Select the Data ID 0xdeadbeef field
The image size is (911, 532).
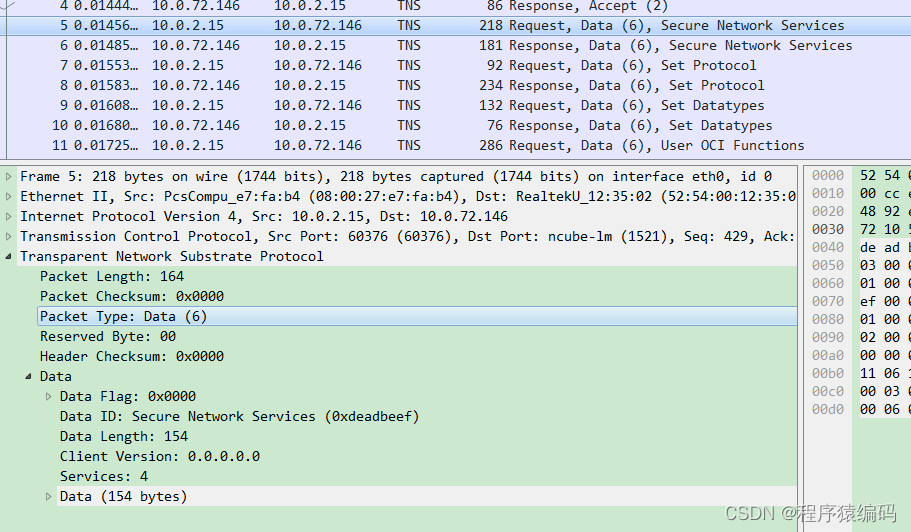[x=239, y=416]
